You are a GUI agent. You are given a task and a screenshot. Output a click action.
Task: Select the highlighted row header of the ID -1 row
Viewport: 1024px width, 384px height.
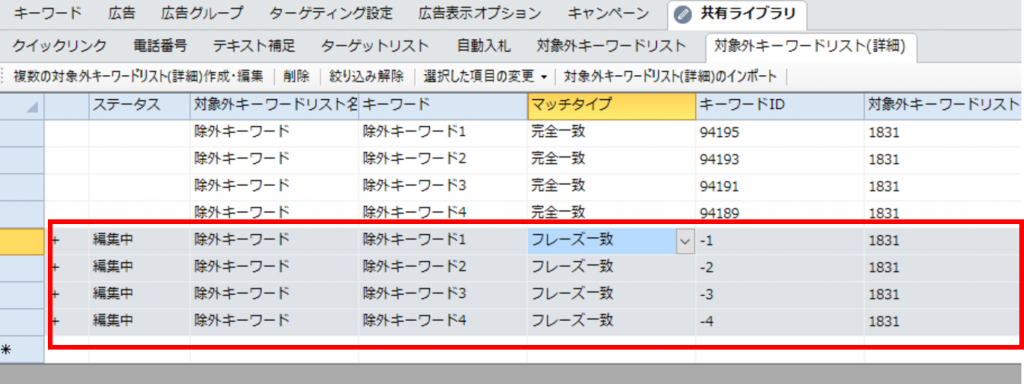pyautogui.click(x=22, y=241)
